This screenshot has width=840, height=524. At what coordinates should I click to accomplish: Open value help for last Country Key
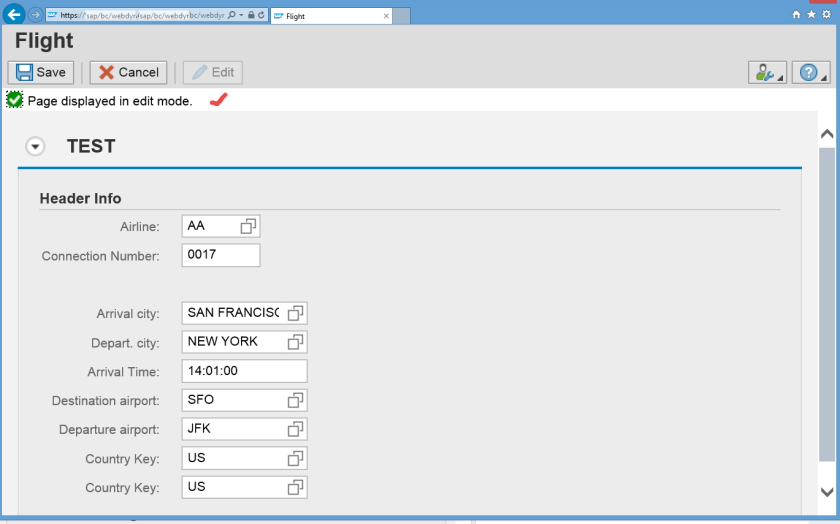click(295, 487)
